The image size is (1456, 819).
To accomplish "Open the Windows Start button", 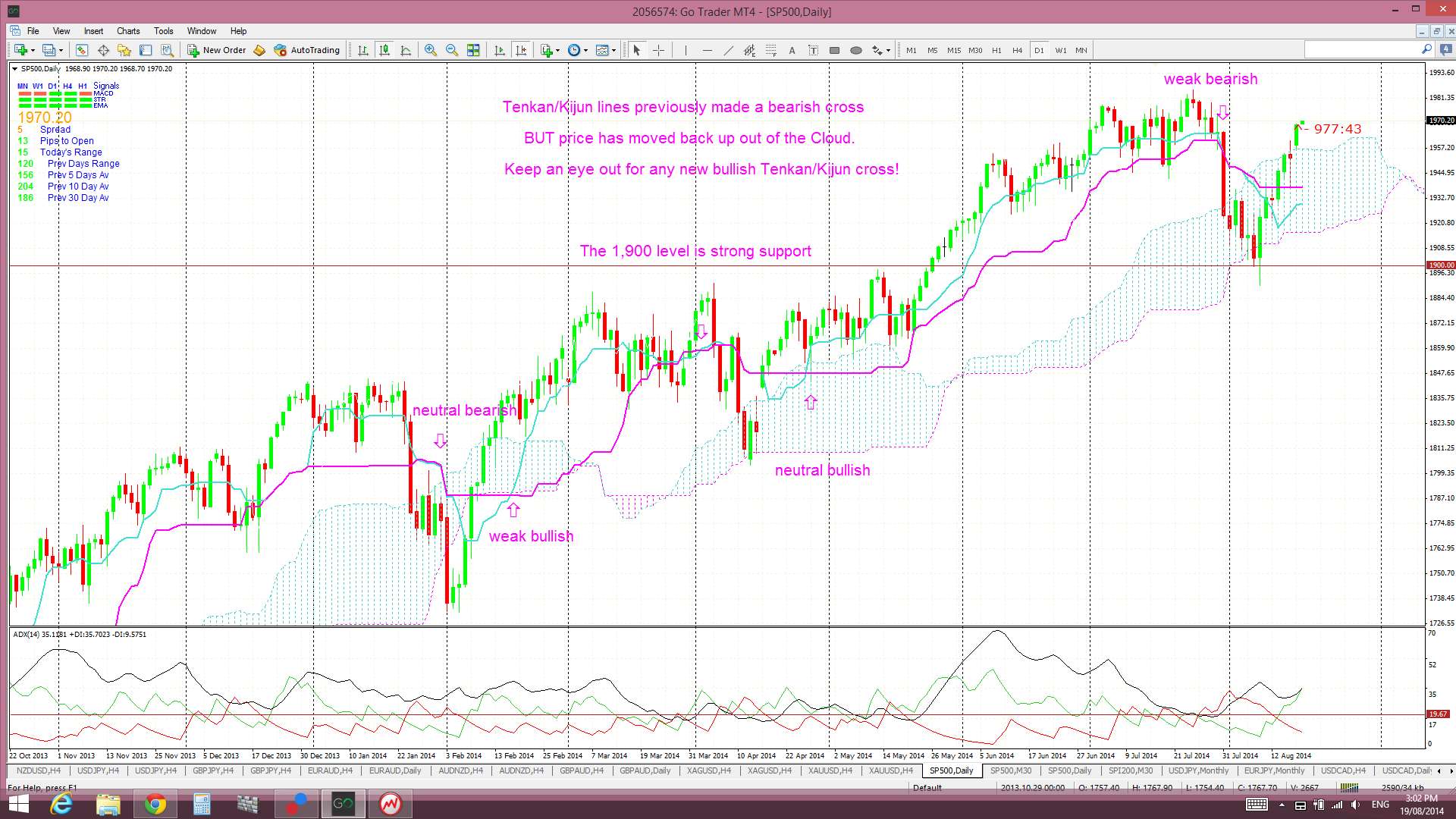I will click(x=18, y=804).
